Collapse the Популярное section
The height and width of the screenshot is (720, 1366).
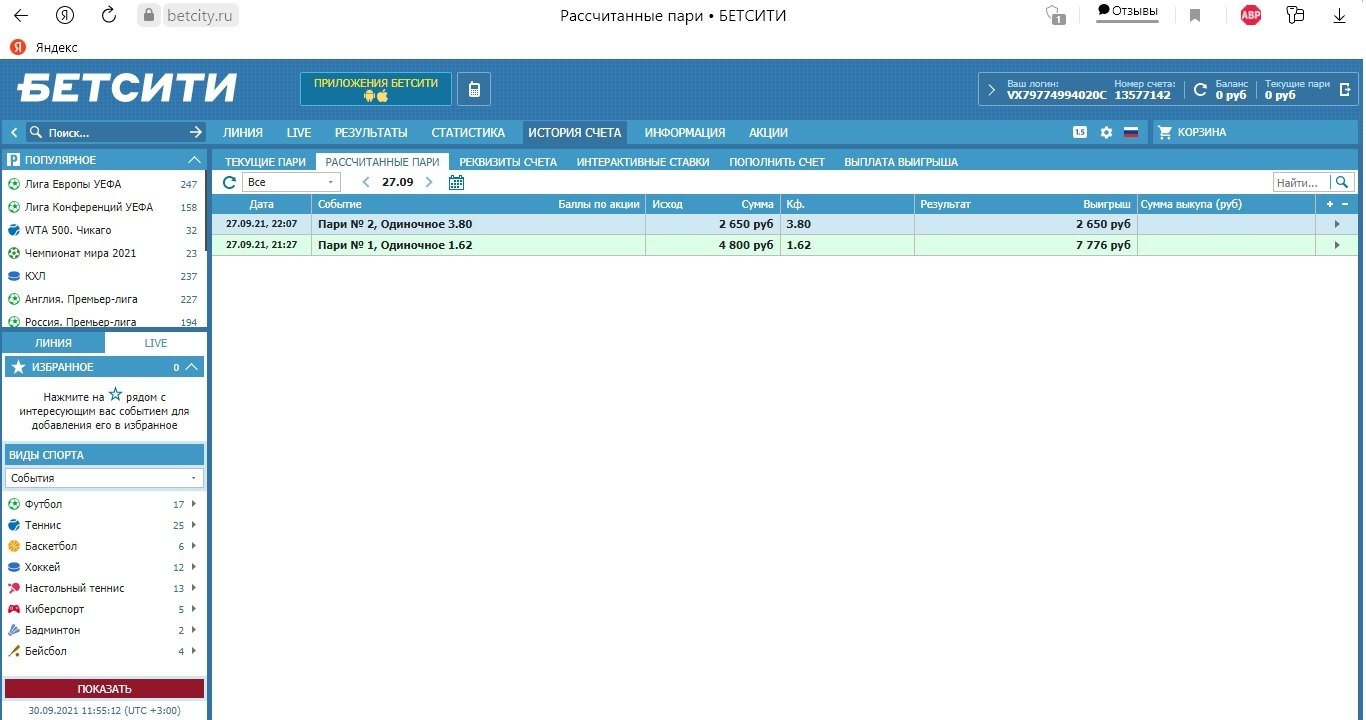[194, 160]
